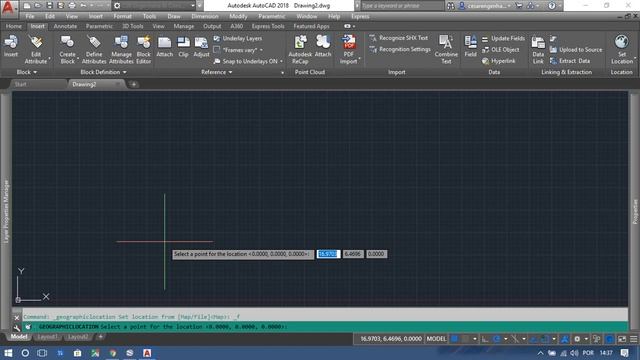Expand the Block panel dropdown
The width and height of the screenshot is (640, 360).
[x=27, y=72]
